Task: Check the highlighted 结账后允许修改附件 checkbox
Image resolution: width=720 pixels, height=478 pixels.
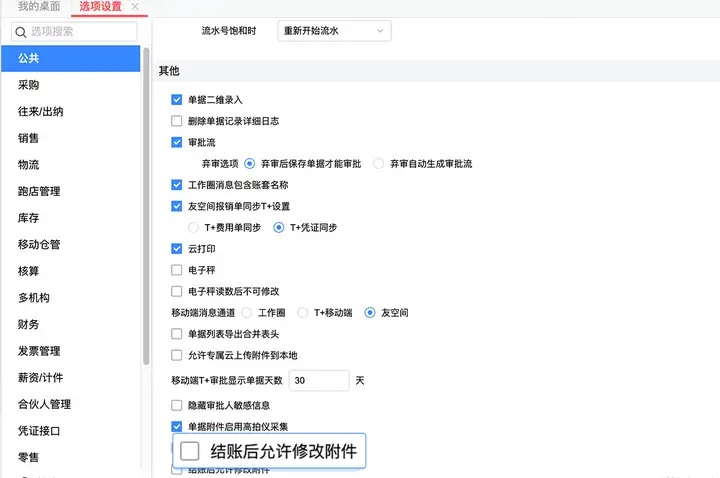Action: (189, 451)
